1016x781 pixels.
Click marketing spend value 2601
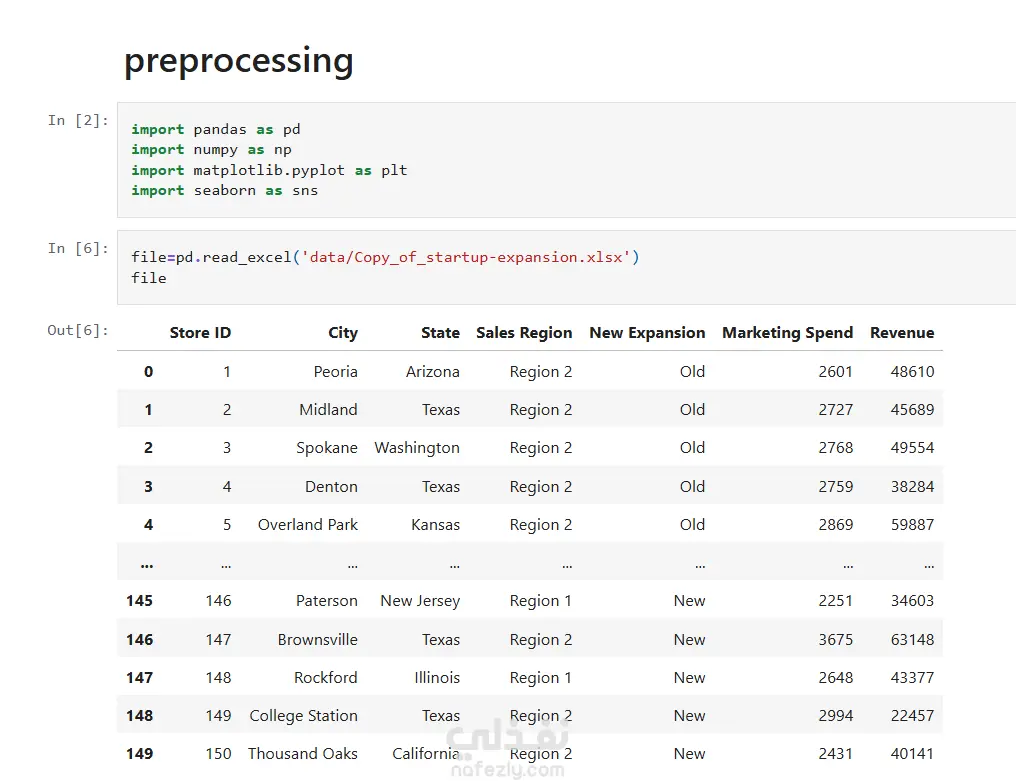tap(836, 371)
